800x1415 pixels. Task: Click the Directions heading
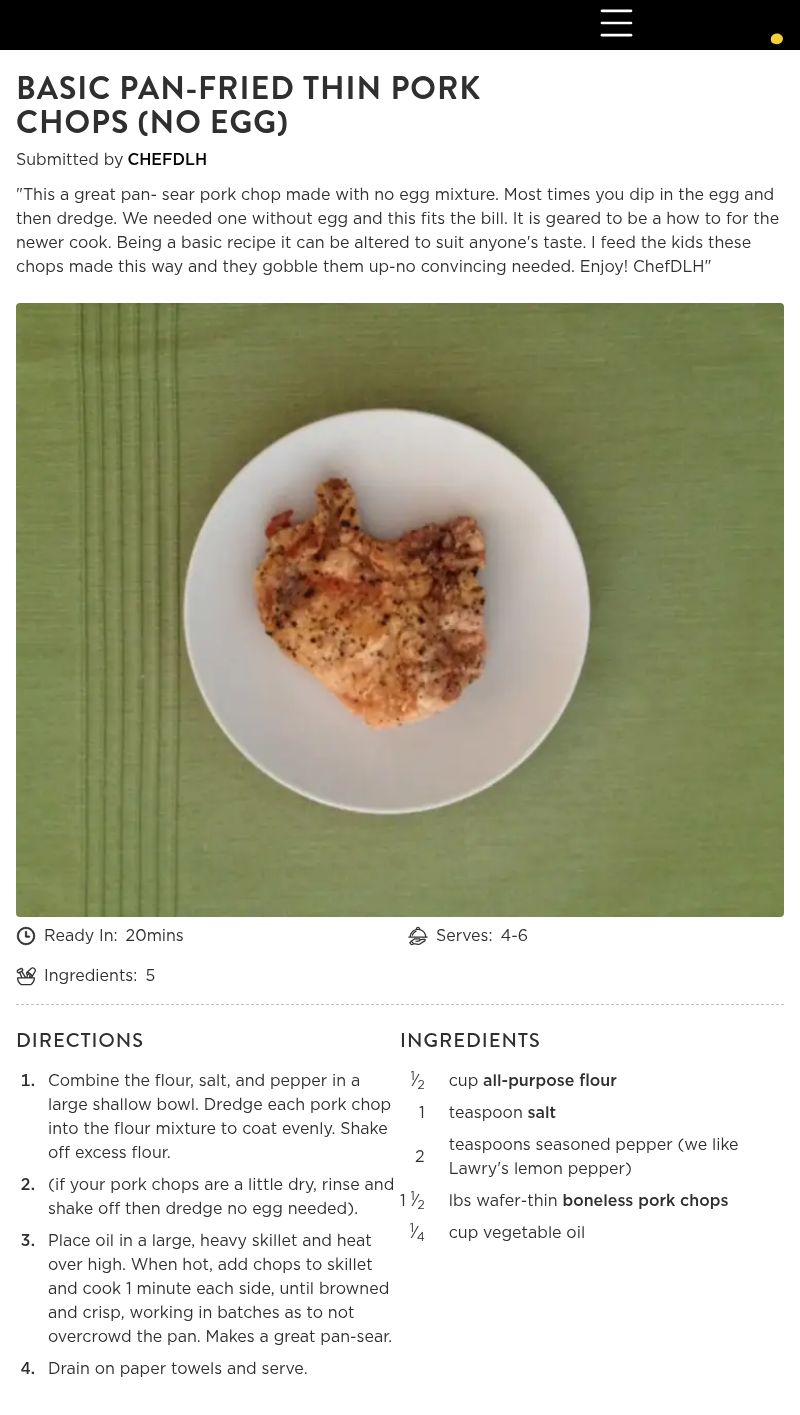[80, 1041]
